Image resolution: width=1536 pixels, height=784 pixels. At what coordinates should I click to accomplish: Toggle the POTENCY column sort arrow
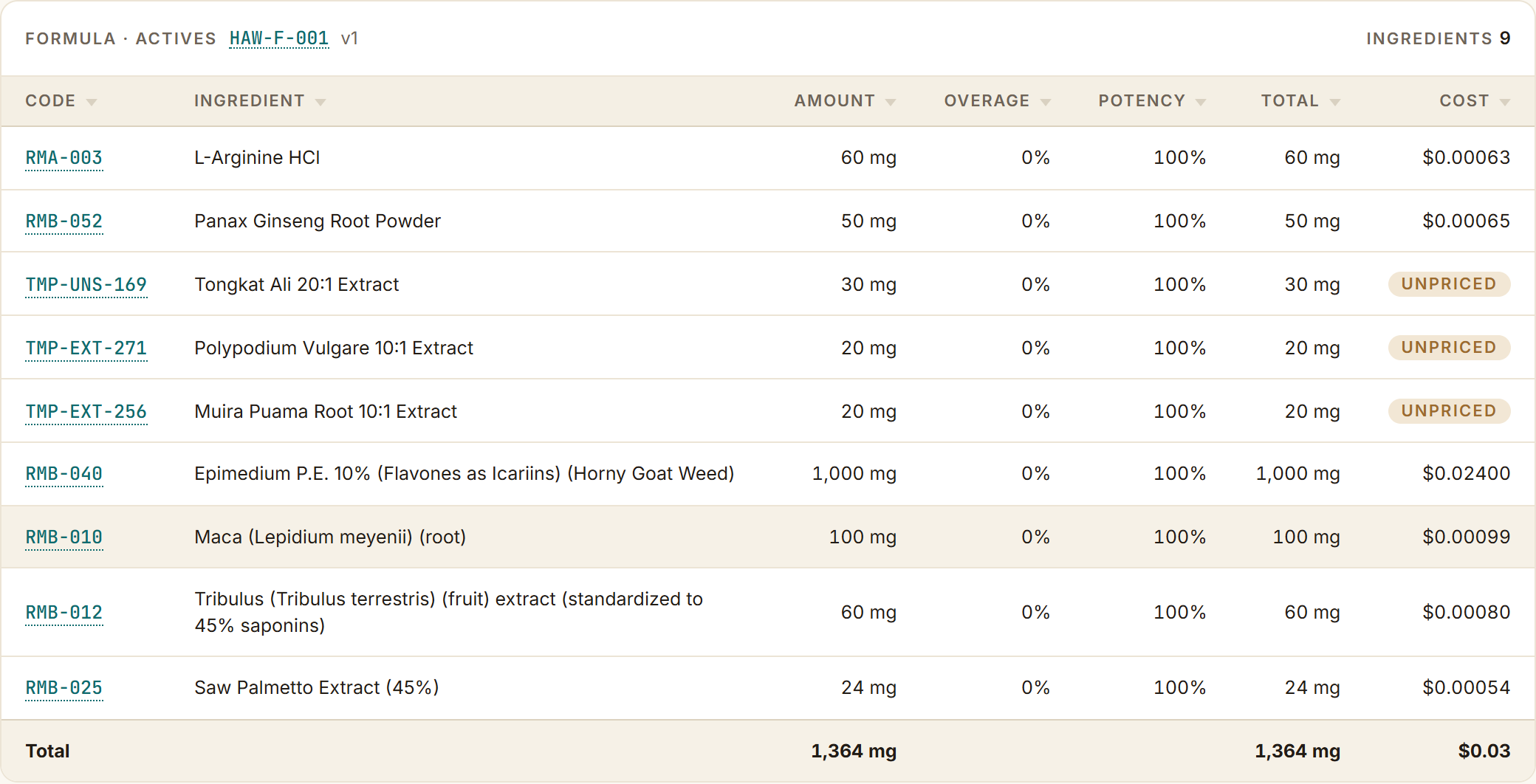pyautogui.click(x=1201, y=102)
